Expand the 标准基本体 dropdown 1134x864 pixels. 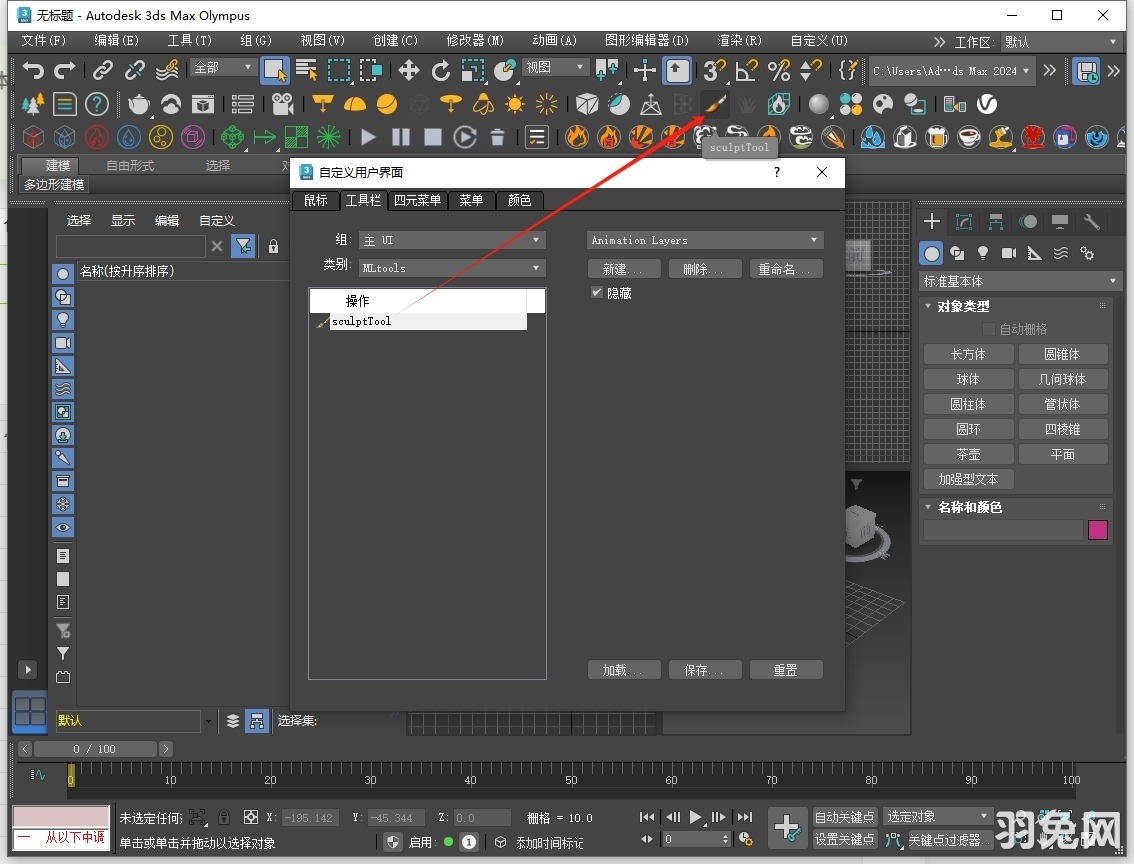pos(1019,281)
